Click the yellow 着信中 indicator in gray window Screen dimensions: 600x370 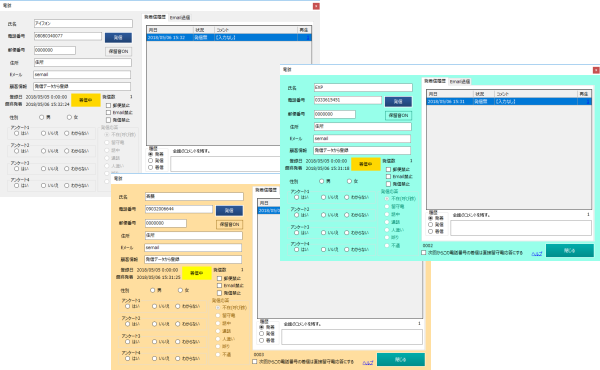86,100
